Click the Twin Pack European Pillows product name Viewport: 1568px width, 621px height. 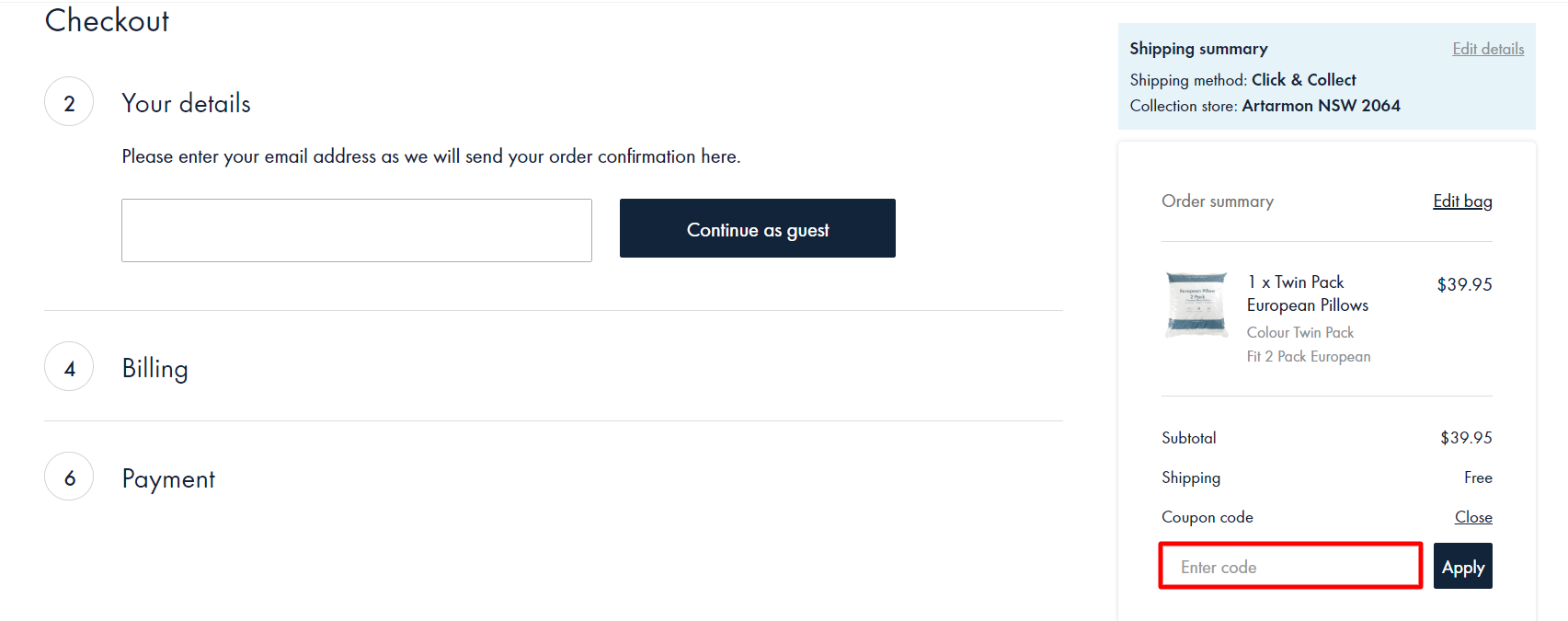[1307, 293]
